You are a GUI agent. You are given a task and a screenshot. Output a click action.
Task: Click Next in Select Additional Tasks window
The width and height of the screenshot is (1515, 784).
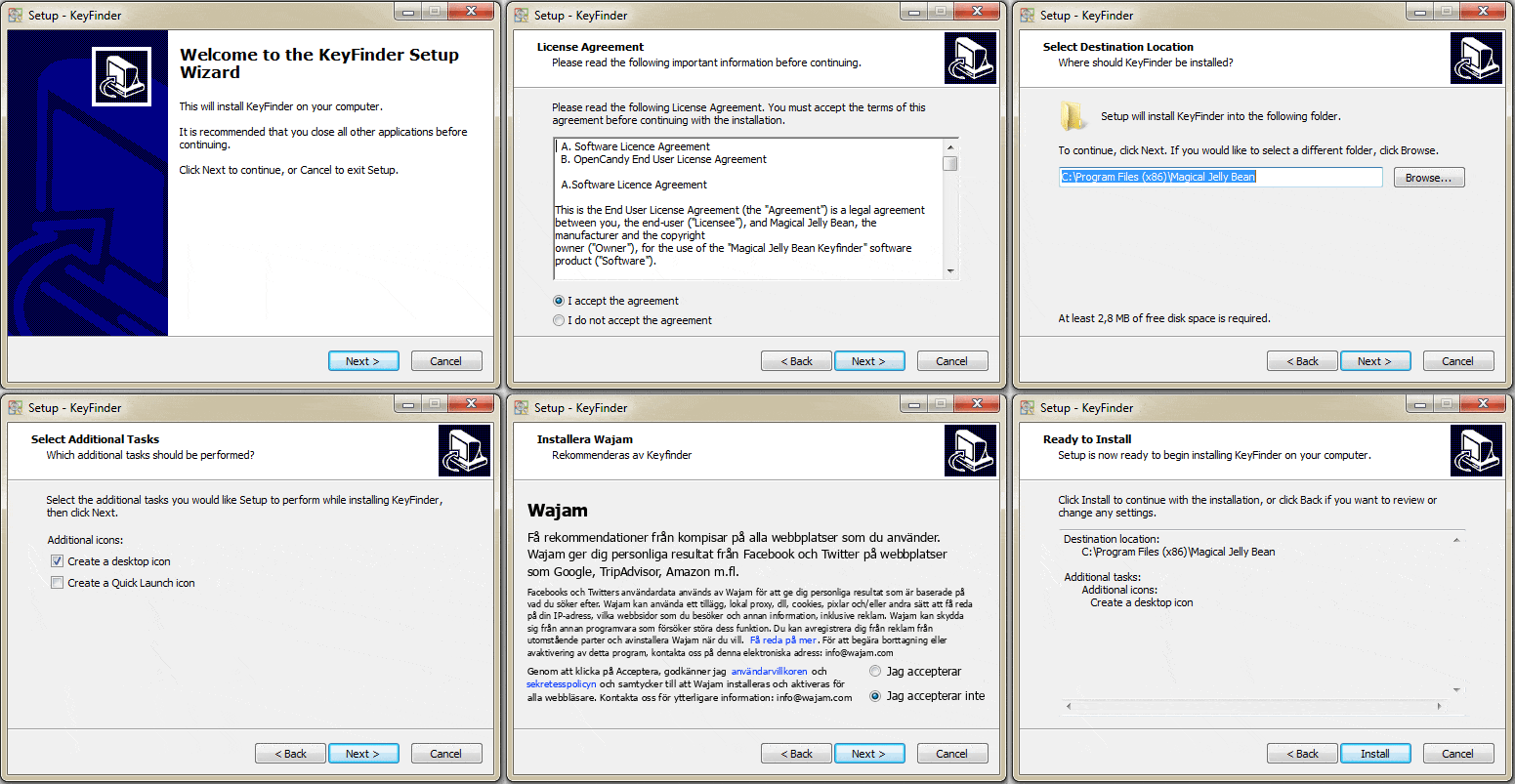coord(363,753)
